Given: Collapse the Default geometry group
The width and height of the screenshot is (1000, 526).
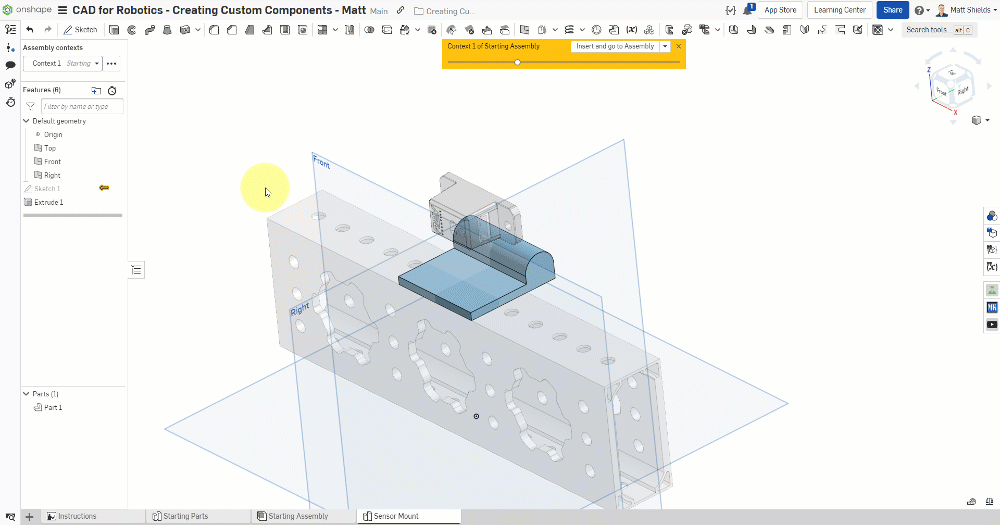Looking at the screenshot, I should (x=26, y=121).
